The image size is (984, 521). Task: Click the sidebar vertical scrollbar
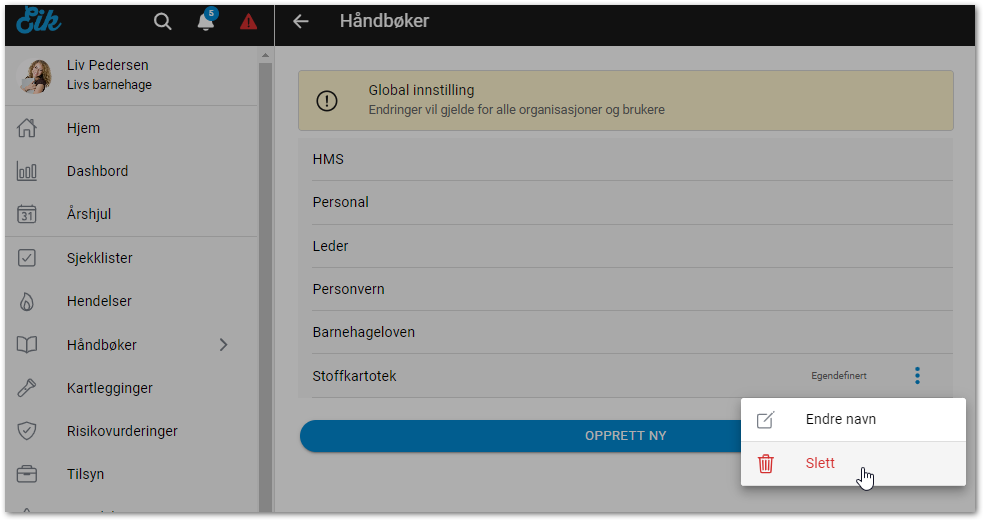[265, 280]
